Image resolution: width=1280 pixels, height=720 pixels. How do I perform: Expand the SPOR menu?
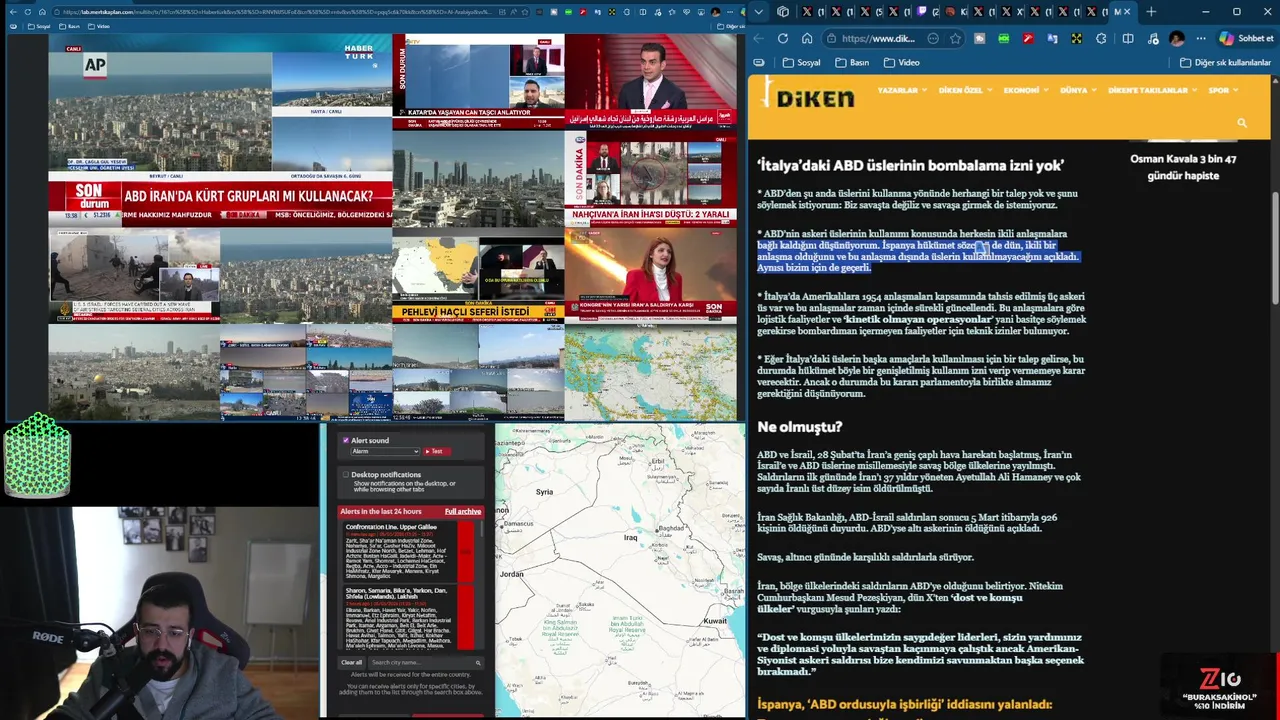1223,90
